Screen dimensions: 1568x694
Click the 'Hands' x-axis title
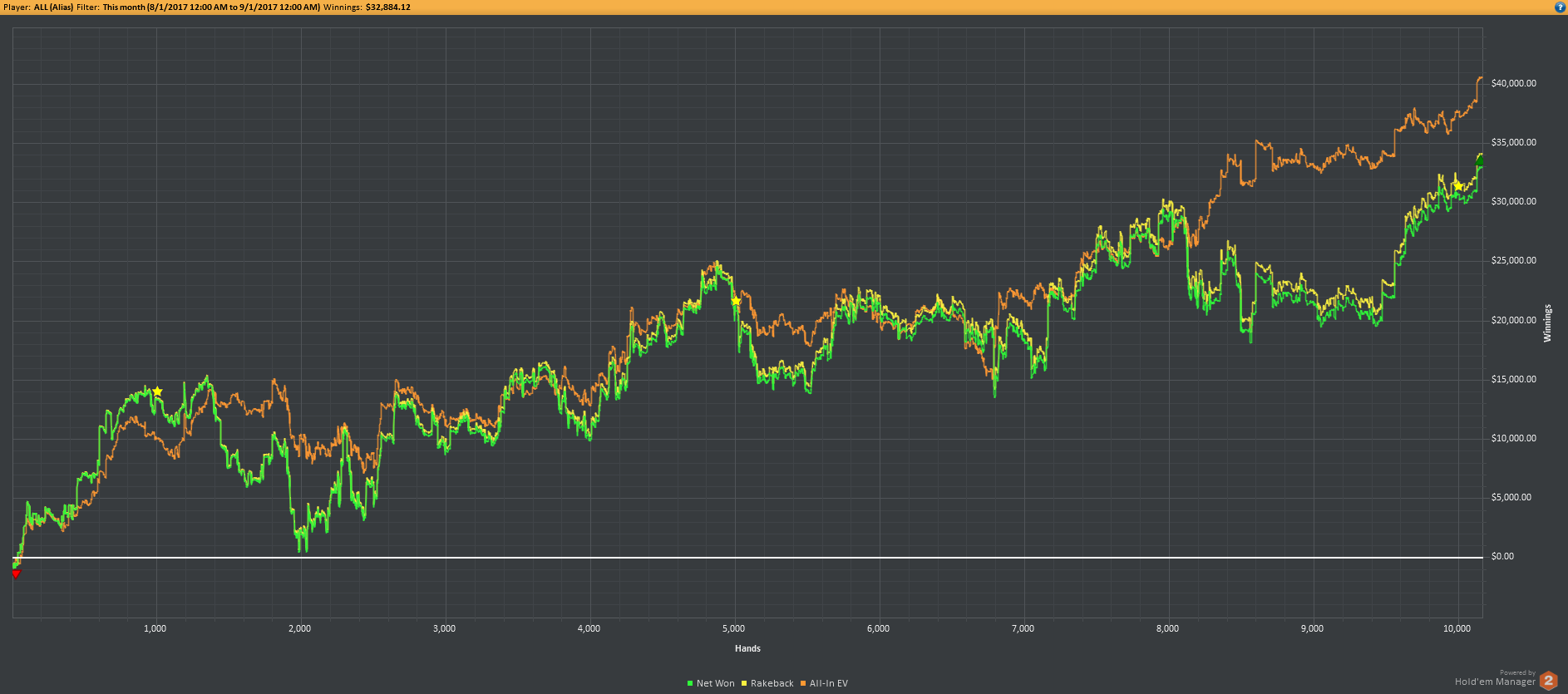point(747,648)
